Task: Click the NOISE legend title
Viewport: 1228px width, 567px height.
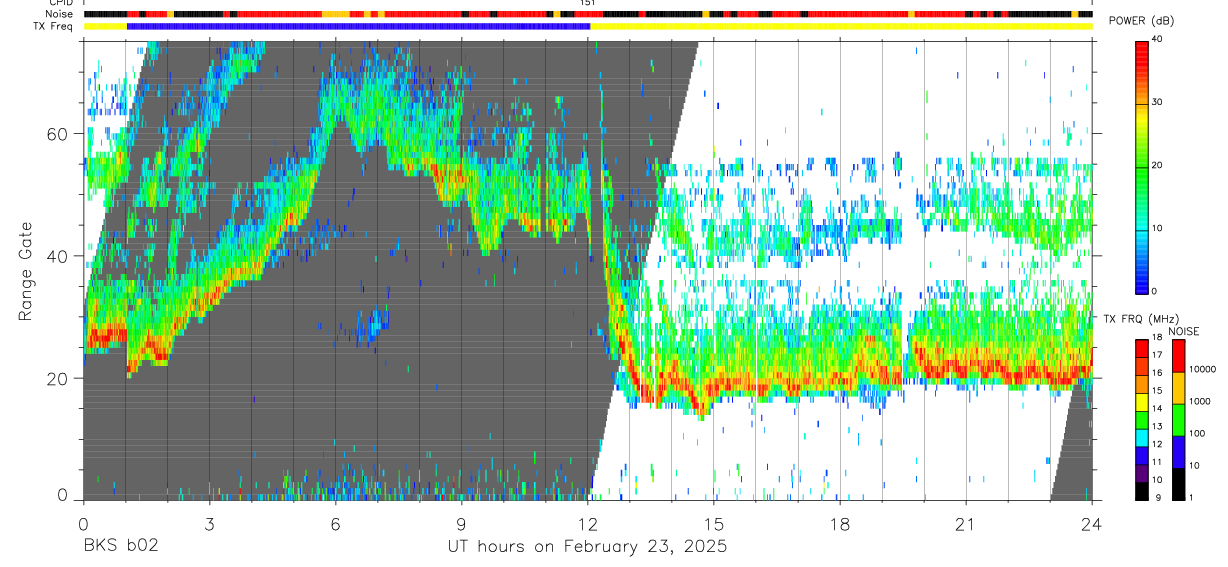Action: coord(1184,331)
